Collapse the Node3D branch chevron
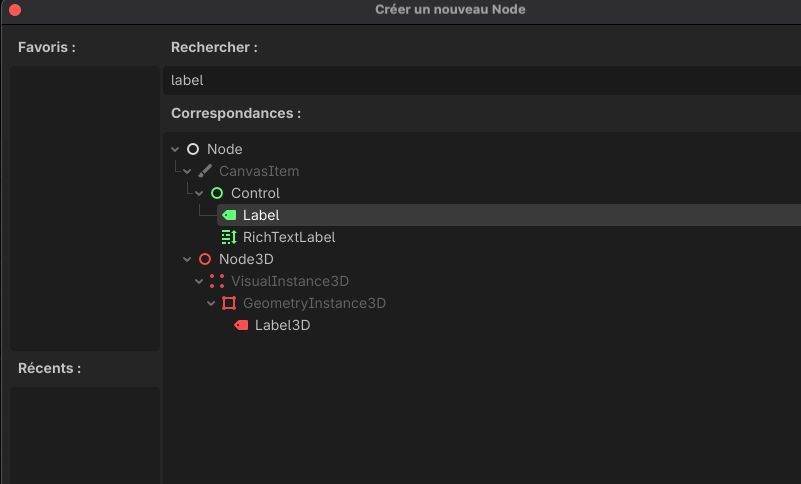 pos(187,259)
